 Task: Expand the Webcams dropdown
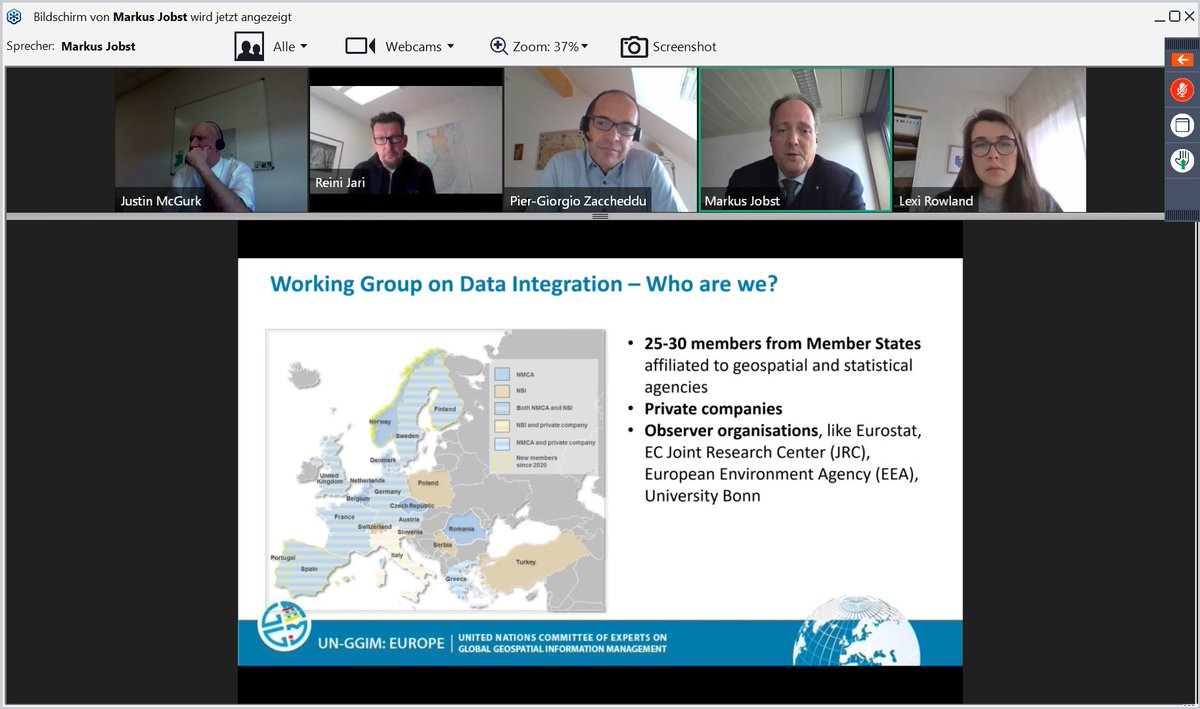tap(421, 46)
